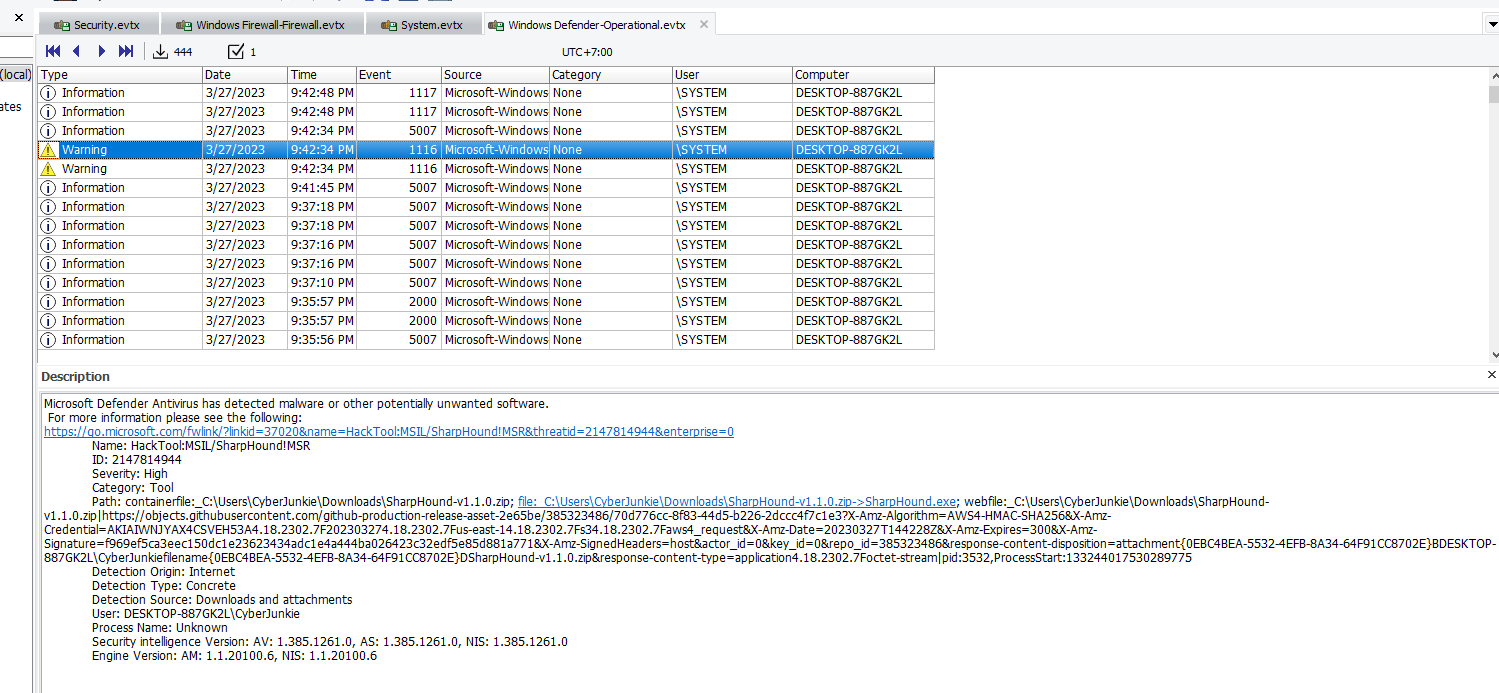The width and height of the screenshot is (1499, 693).
Task: Toggle the selected events checkmark counter
Action: point(236,51)
